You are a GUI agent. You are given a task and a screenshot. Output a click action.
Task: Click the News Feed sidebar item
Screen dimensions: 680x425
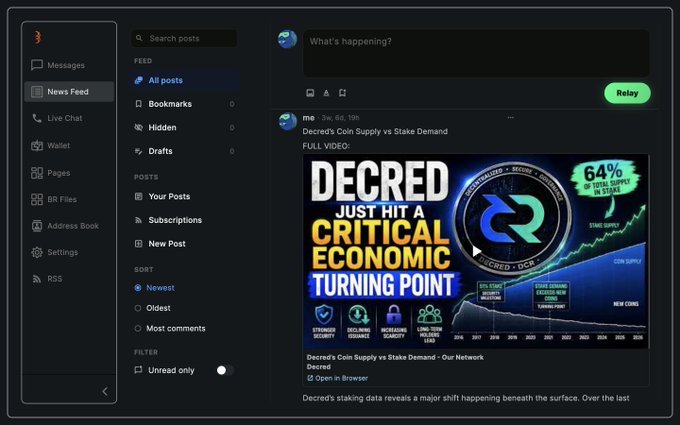[69, 92]
